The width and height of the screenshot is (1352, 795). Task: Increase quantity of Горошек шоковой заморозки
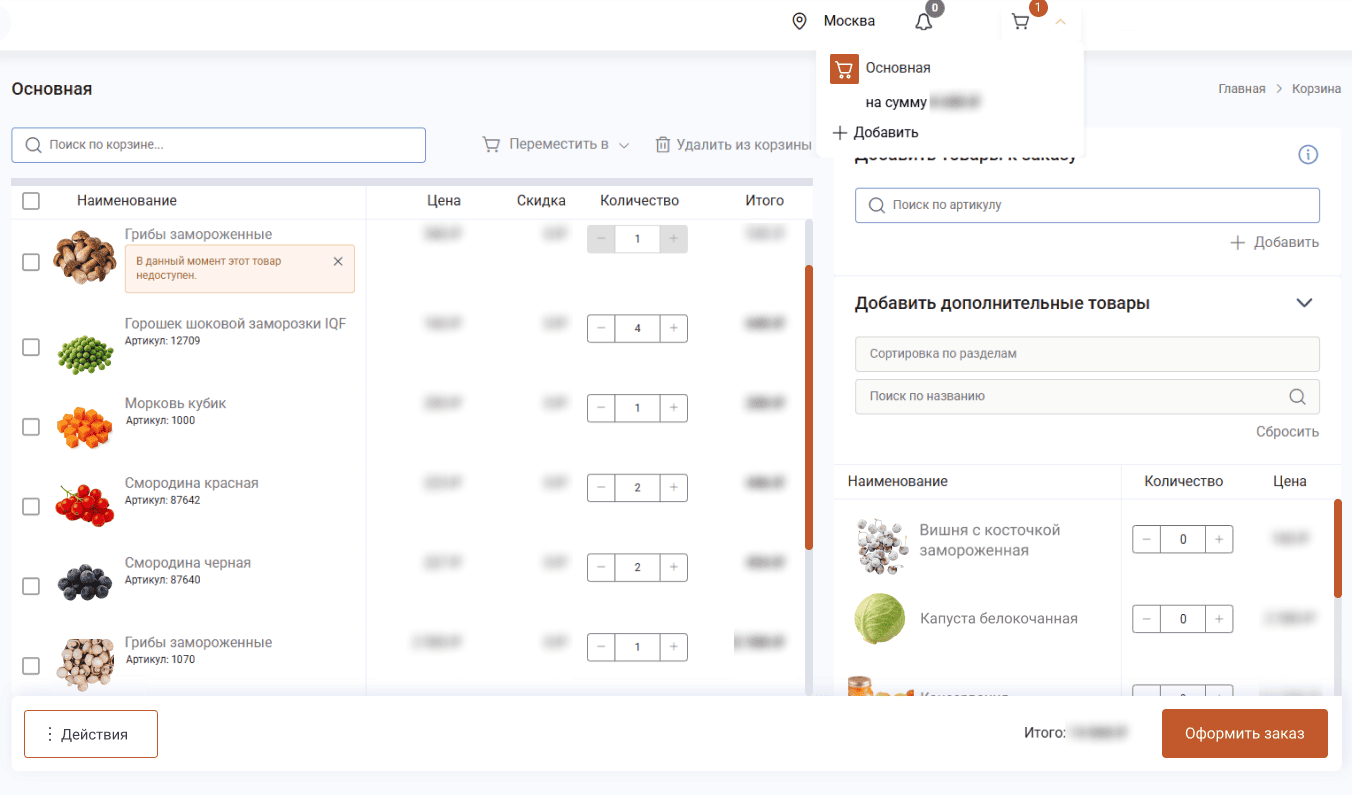point(673,328)
